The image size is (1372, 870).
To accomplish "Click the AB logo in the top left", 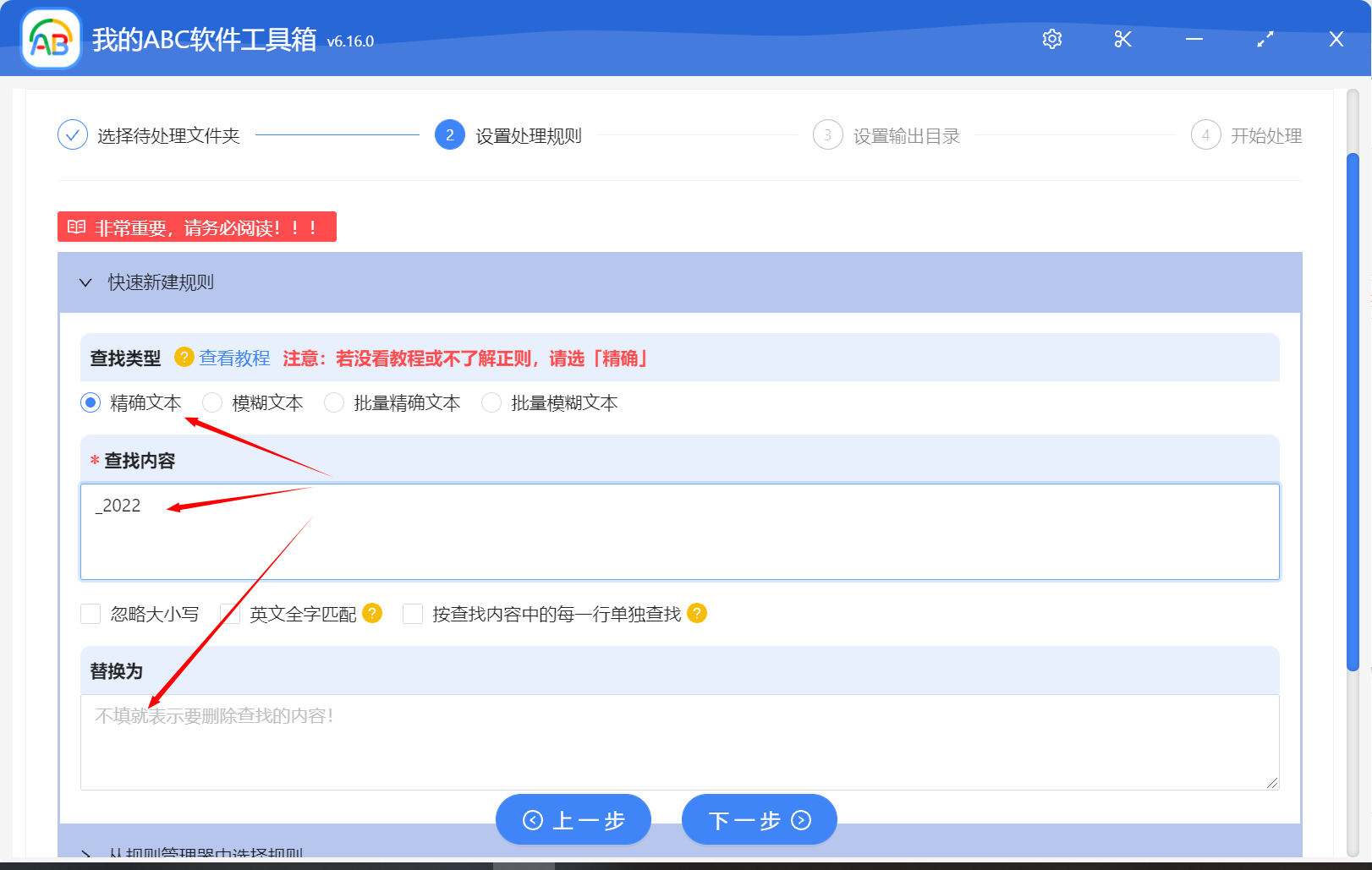I will tap(49, 39).
